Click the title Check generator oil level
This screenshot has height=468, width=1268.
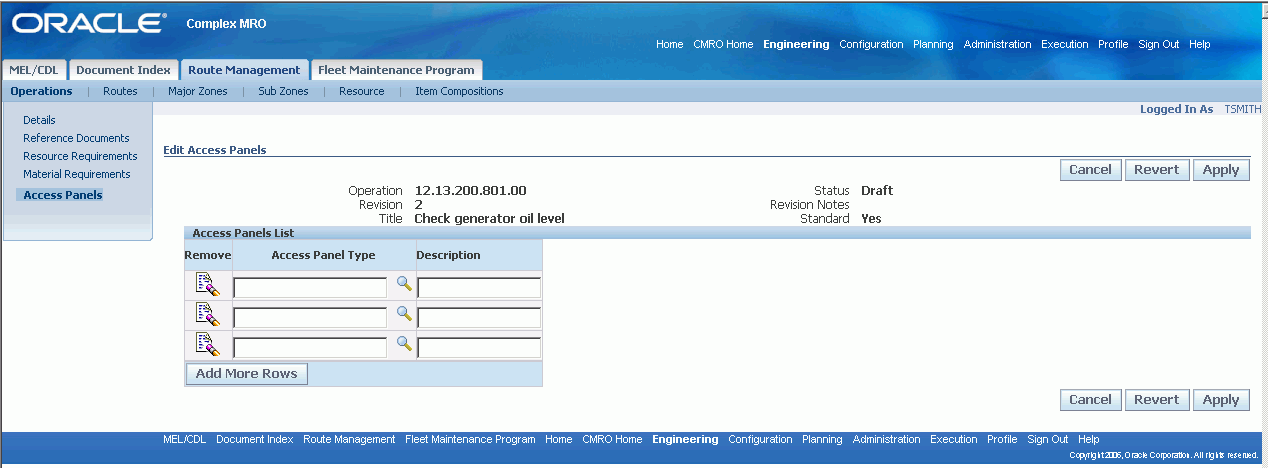489,218
